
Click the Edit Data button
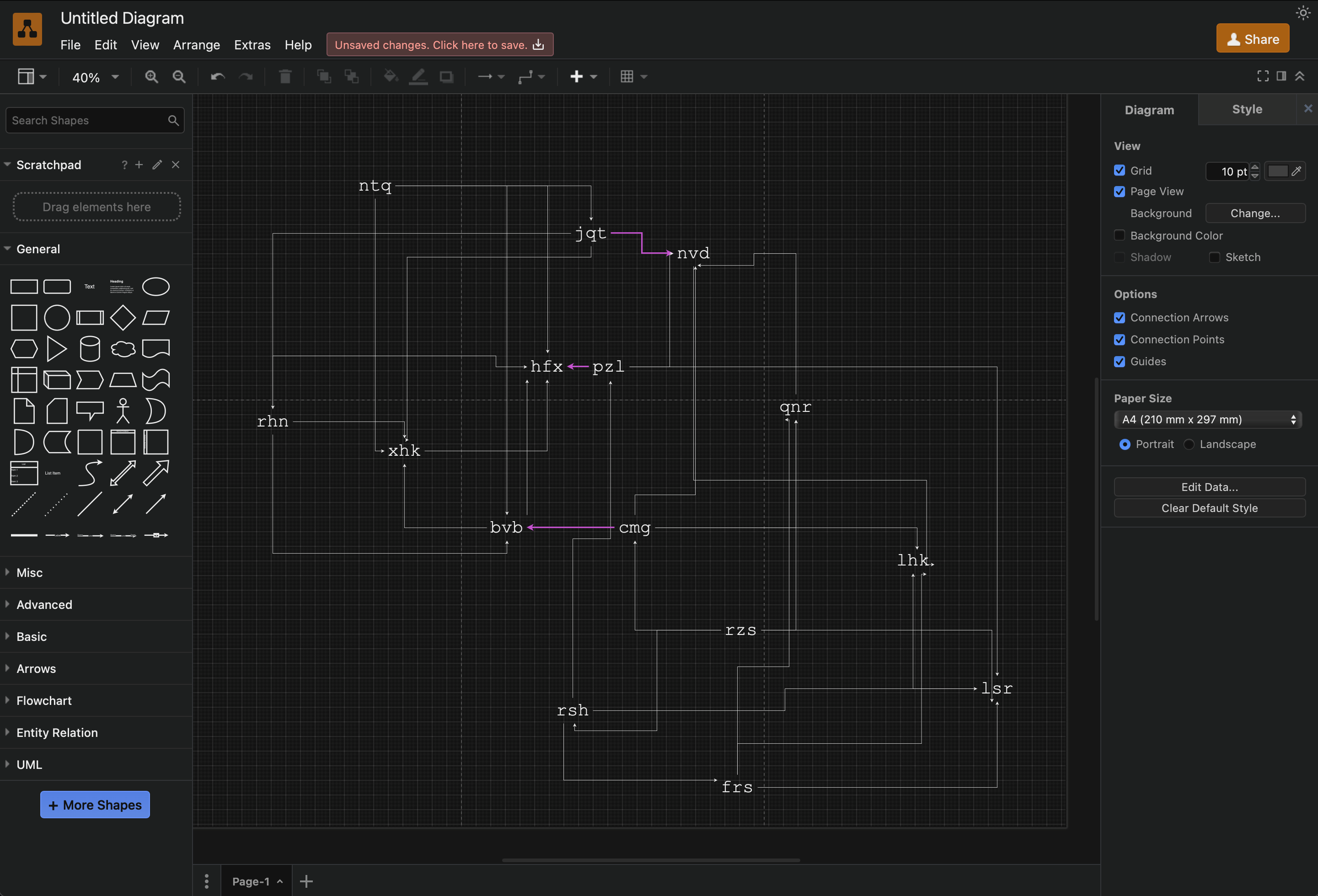1209,487
